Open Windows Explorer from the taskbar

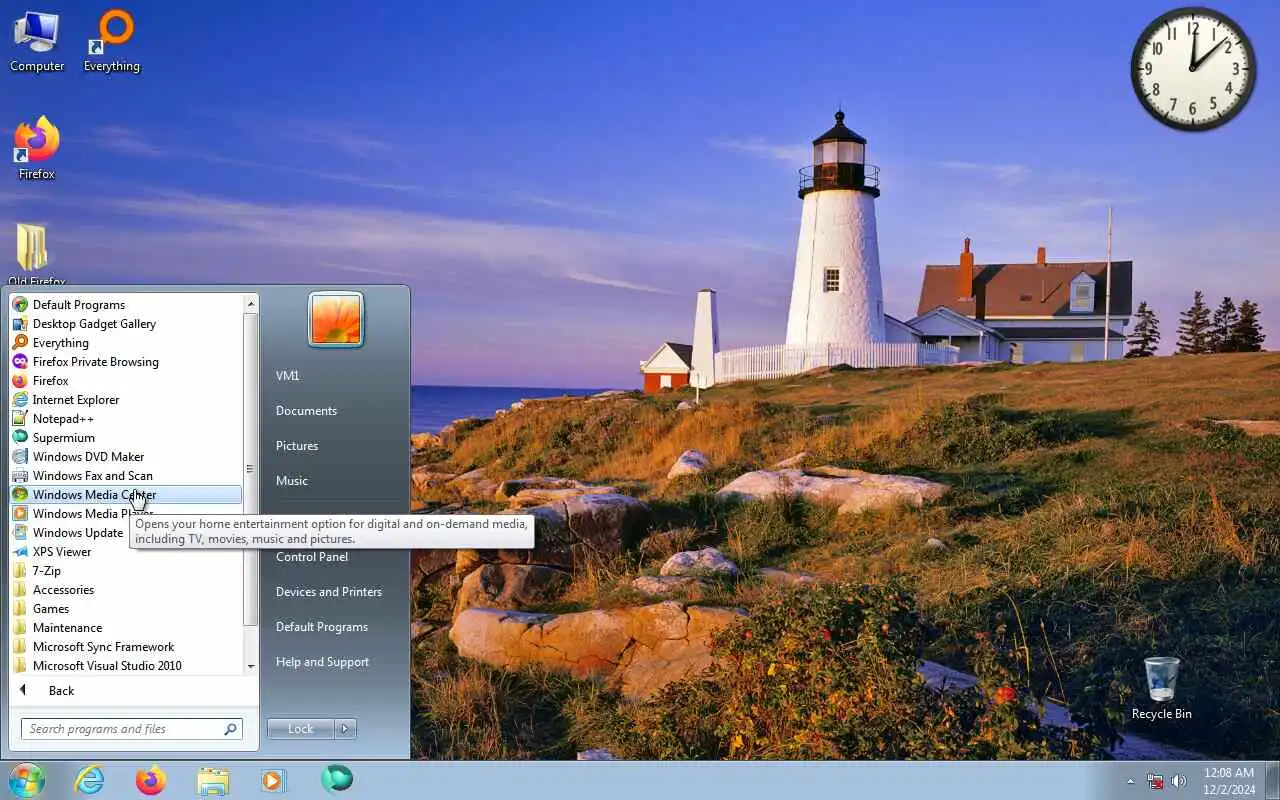pos(213,780)
